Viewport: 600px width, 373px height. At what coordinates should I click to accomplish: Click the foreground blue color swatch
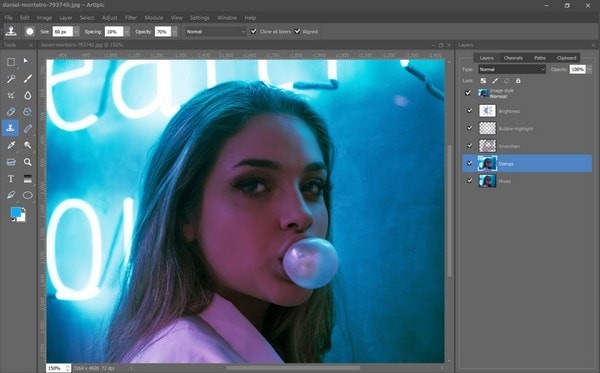[x=16, y=212]
